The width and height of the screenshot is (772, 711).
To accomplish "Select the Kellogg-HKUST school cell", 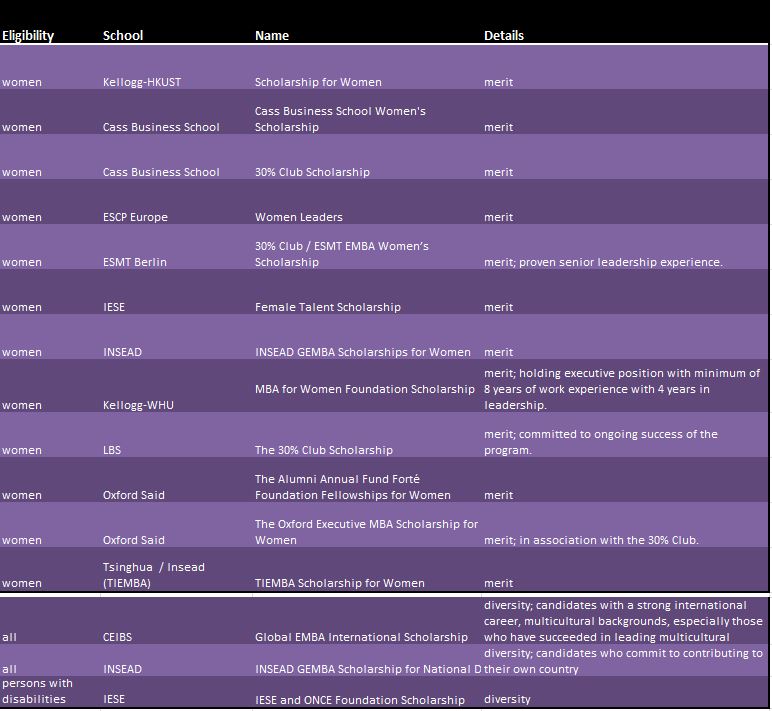I will pyautogui.click(x=142, y=82).
